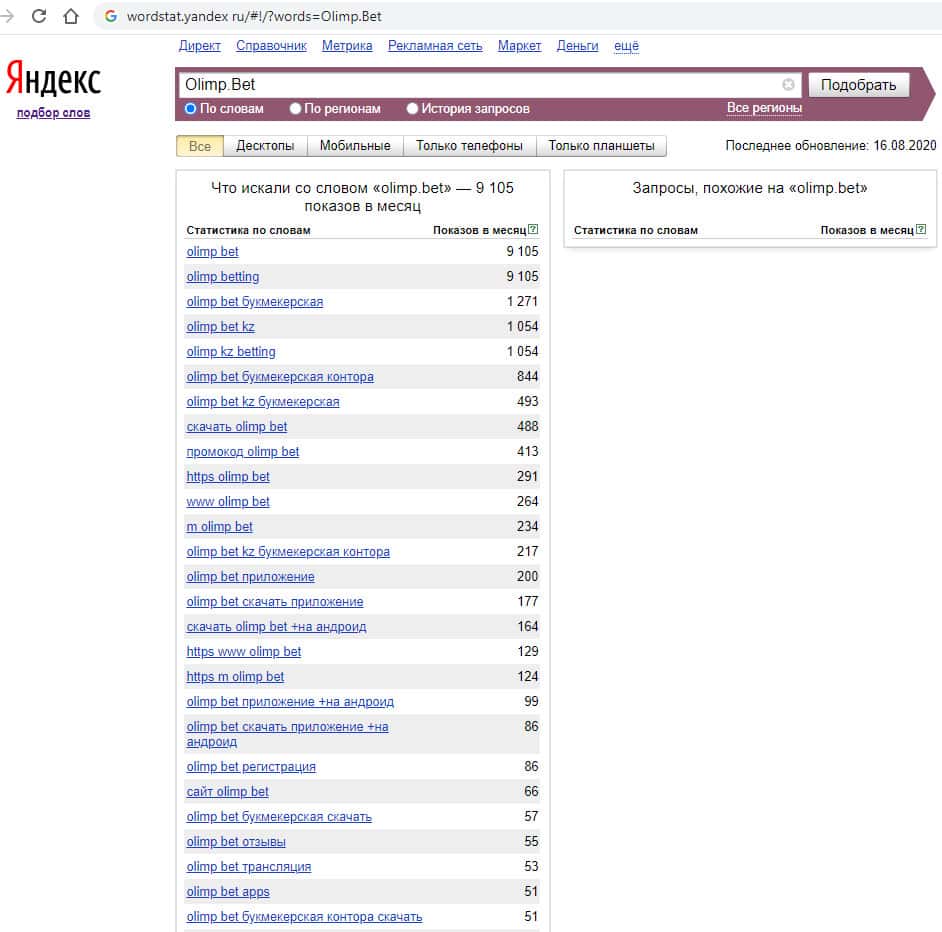This screenshot has height=932, width=942.
Task: Reload the page with browser refresh icon
Action: [x=39, y=16]
